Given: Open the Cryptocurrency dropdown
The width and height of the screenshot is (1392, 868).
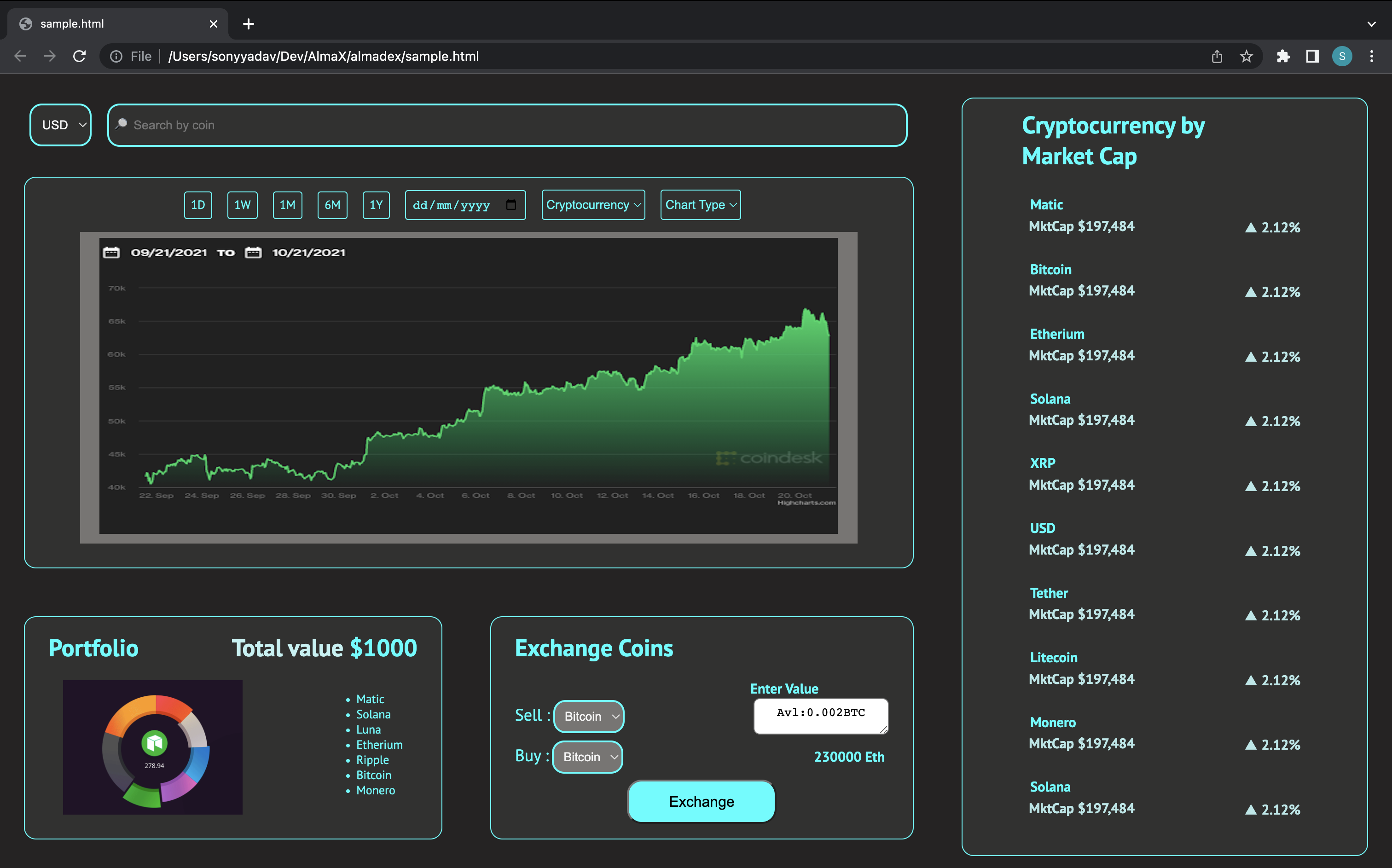Looking at the screenshot, I should pyautogui.click(x=592, y=204).
